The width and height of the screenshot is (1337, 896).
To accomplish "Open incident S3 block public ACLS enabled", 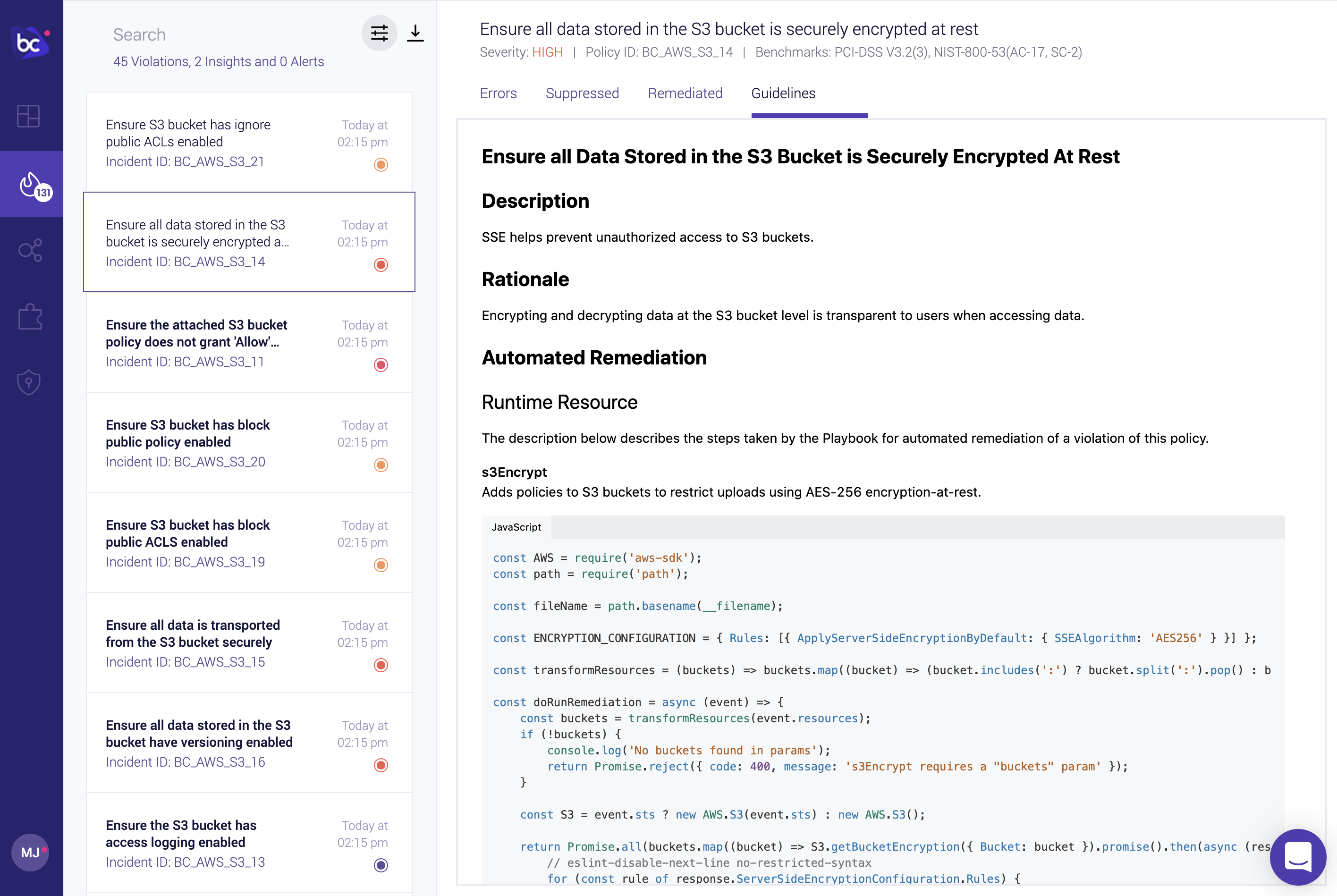I will (x=249, y=542).
